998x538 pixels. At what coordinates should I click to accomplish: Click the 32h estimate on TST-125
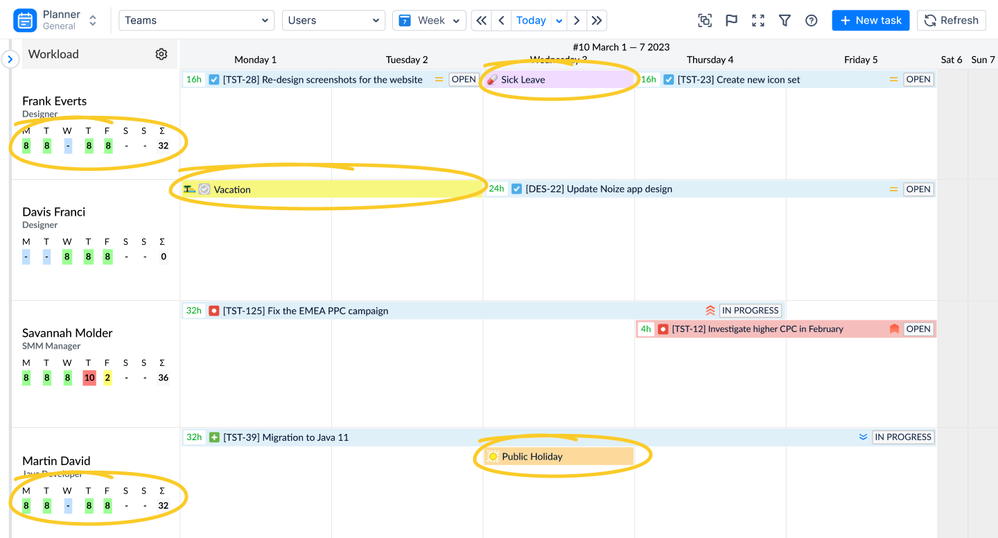(x=193, y=311)
